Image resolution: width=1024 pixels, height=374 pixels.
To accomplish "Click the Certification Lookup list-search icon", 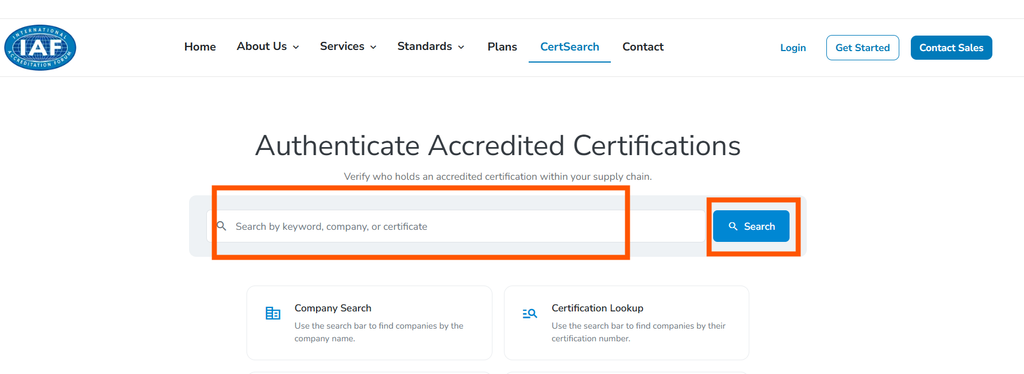I will pyautogui.click(x=530, y=314).
